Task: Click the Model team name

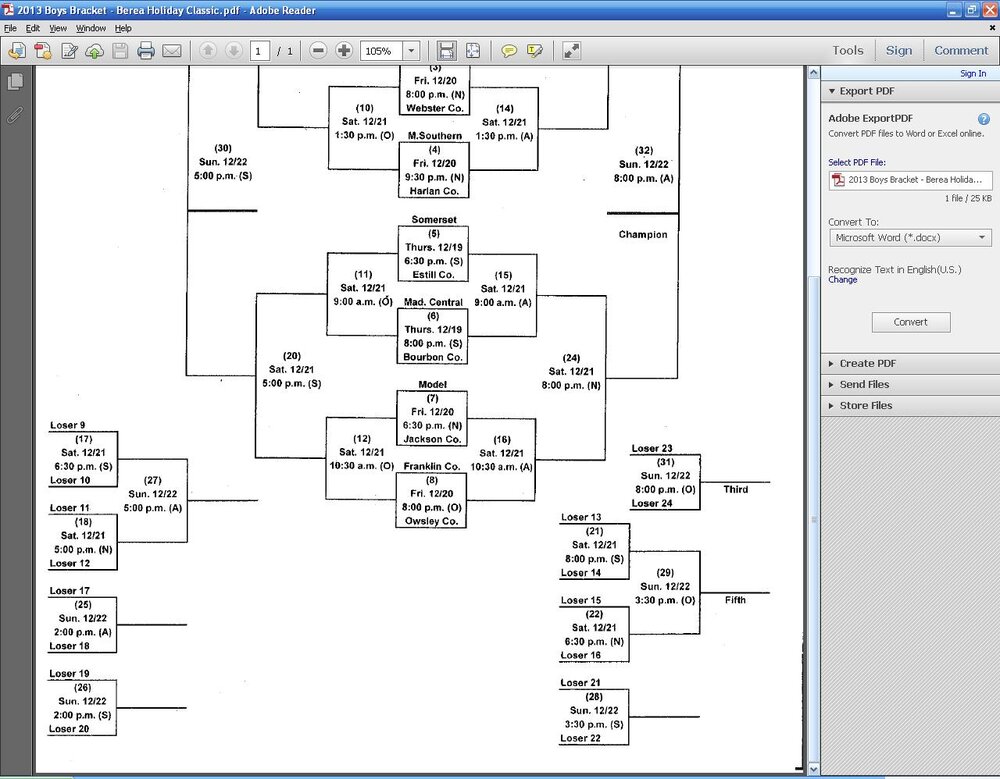Action: pos(432,384)
